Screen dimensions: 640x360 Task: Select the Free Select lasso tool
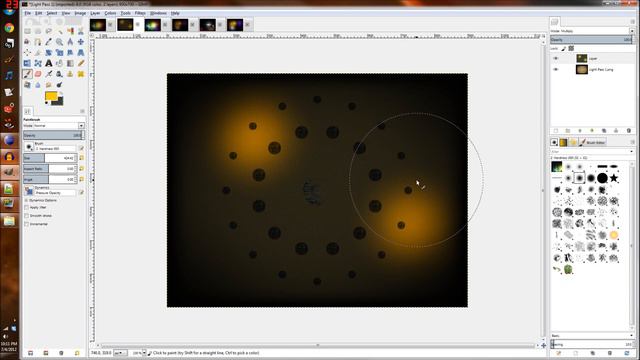[x=49, y=31]
